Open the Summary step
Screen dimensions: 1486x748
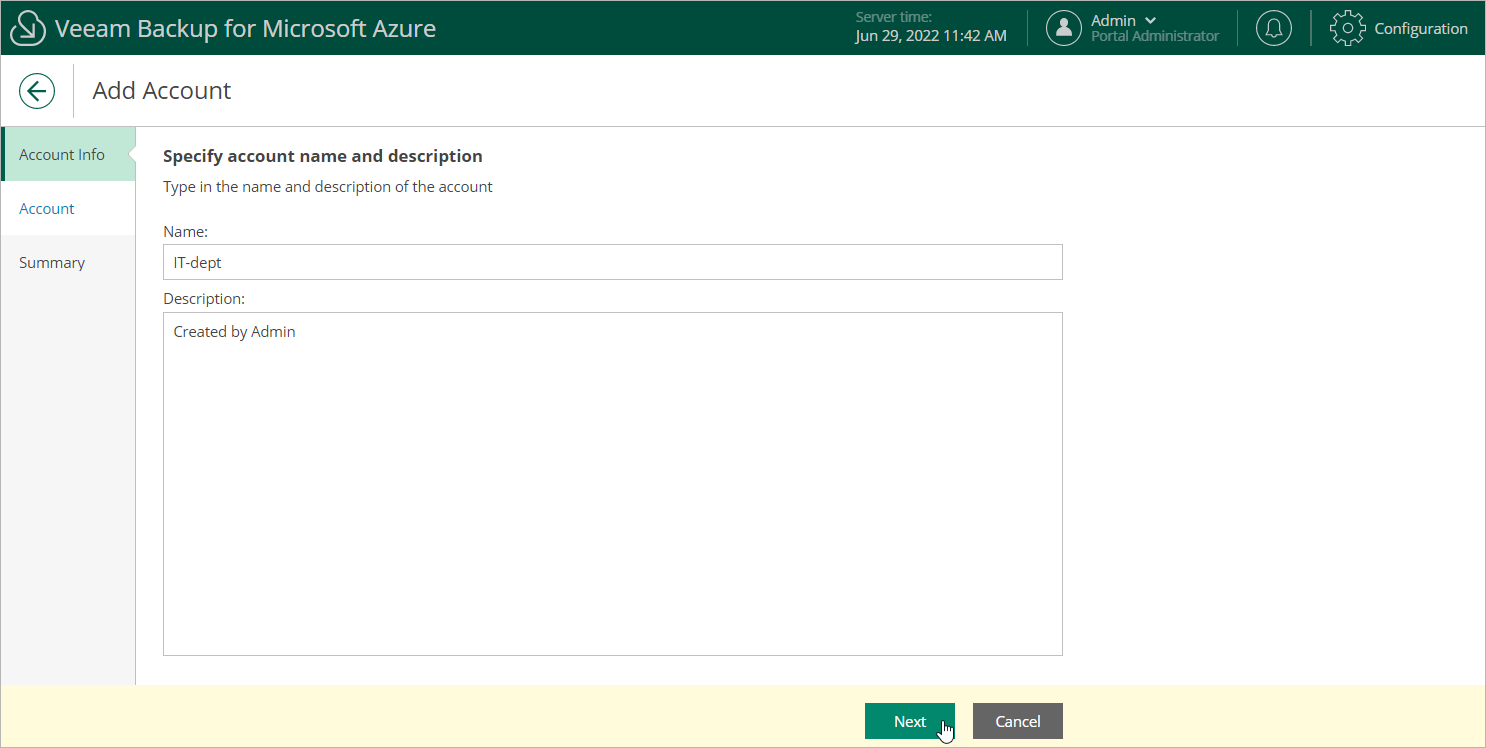click(x=52, y=262)
